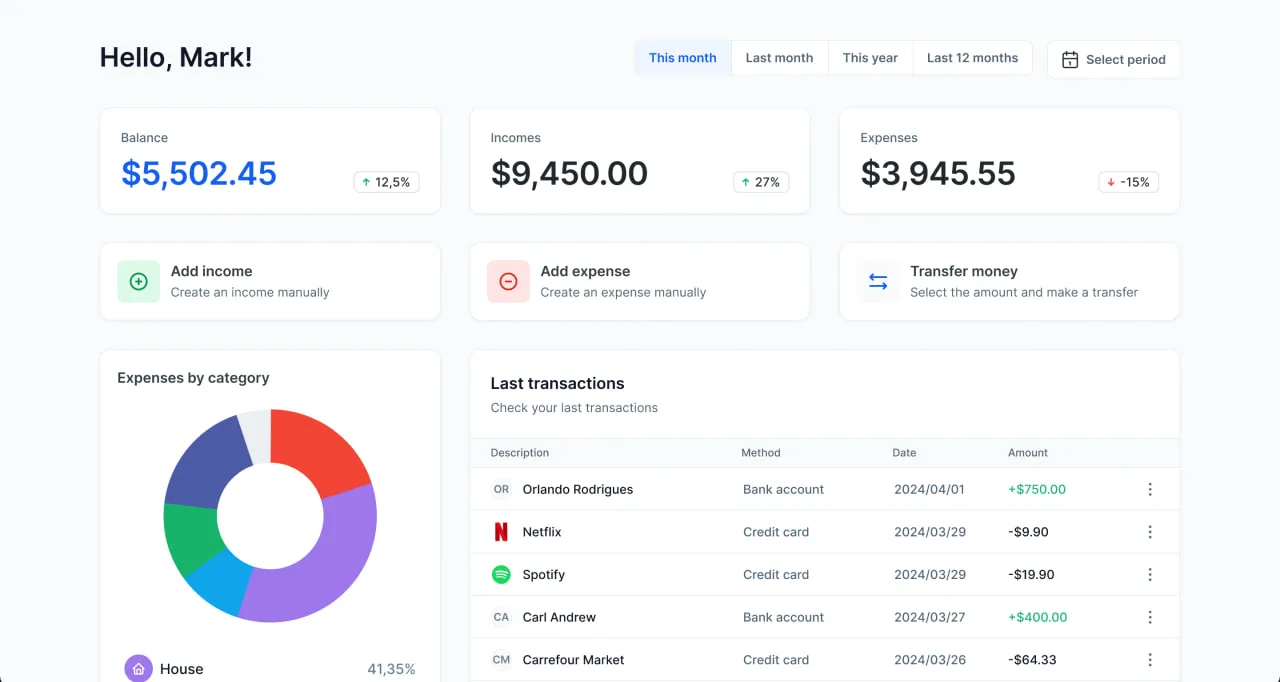This screenshot has width=1280, height=682.
Task: Click the Balance 12,5% up badge
Action: [386, 182]
